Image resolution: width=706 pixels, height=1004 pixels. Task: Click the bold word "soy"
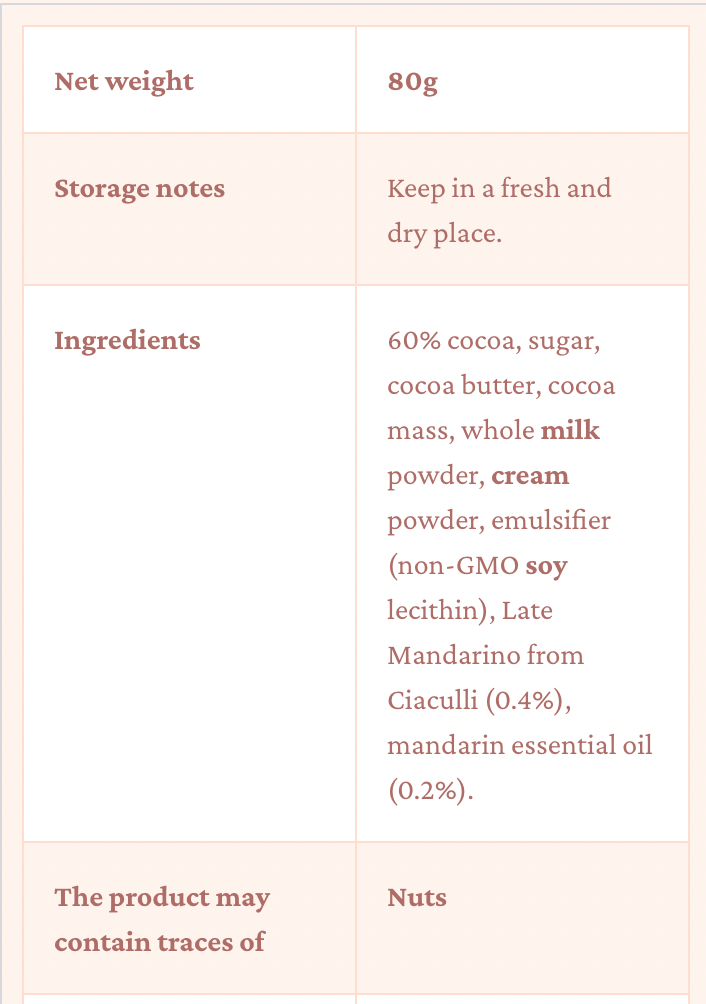pos(546,566)
